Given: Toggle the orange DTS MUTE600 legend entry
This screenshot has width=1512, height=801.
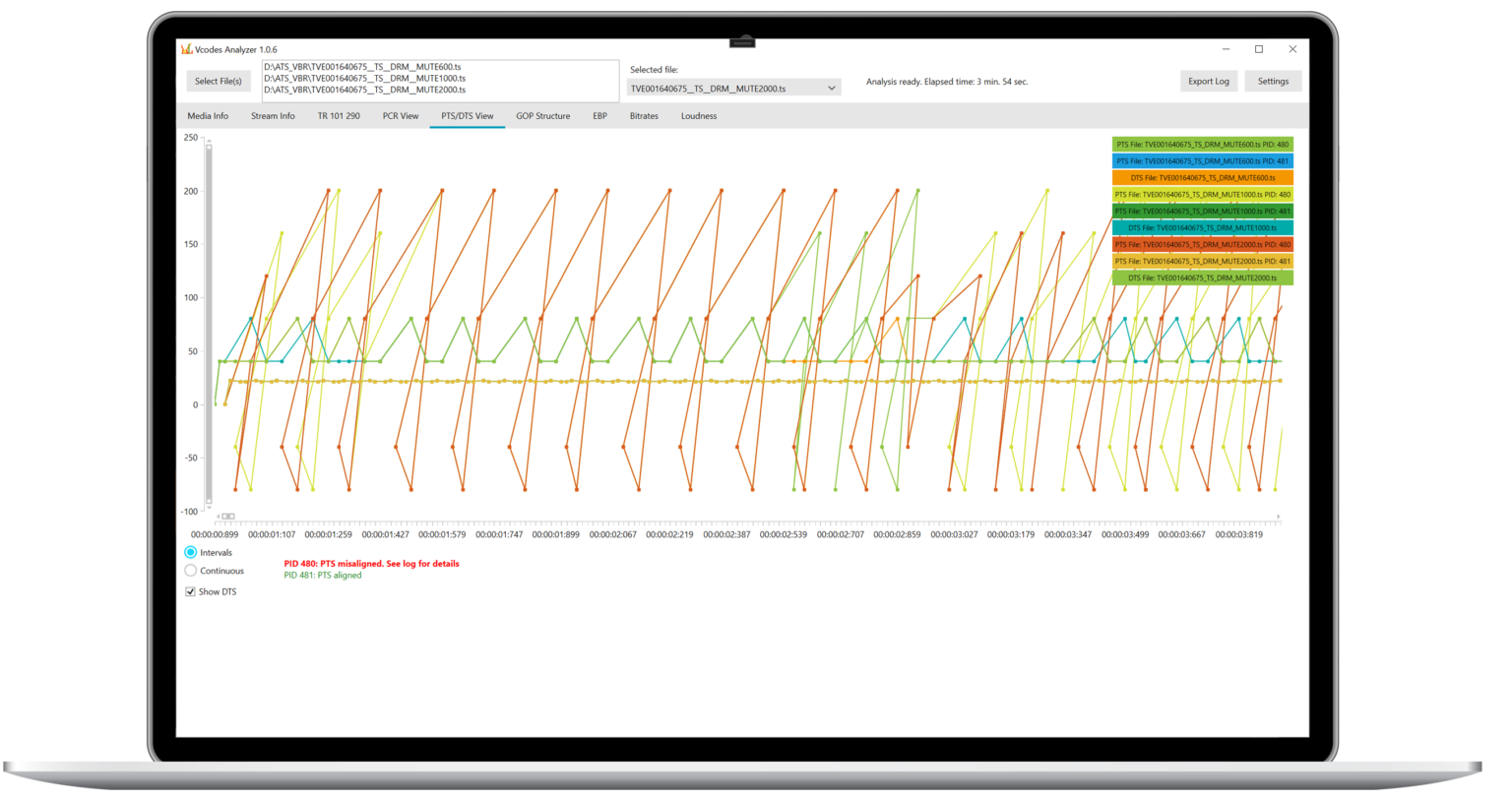Looking at the screenshot, I should point(1202,177).
